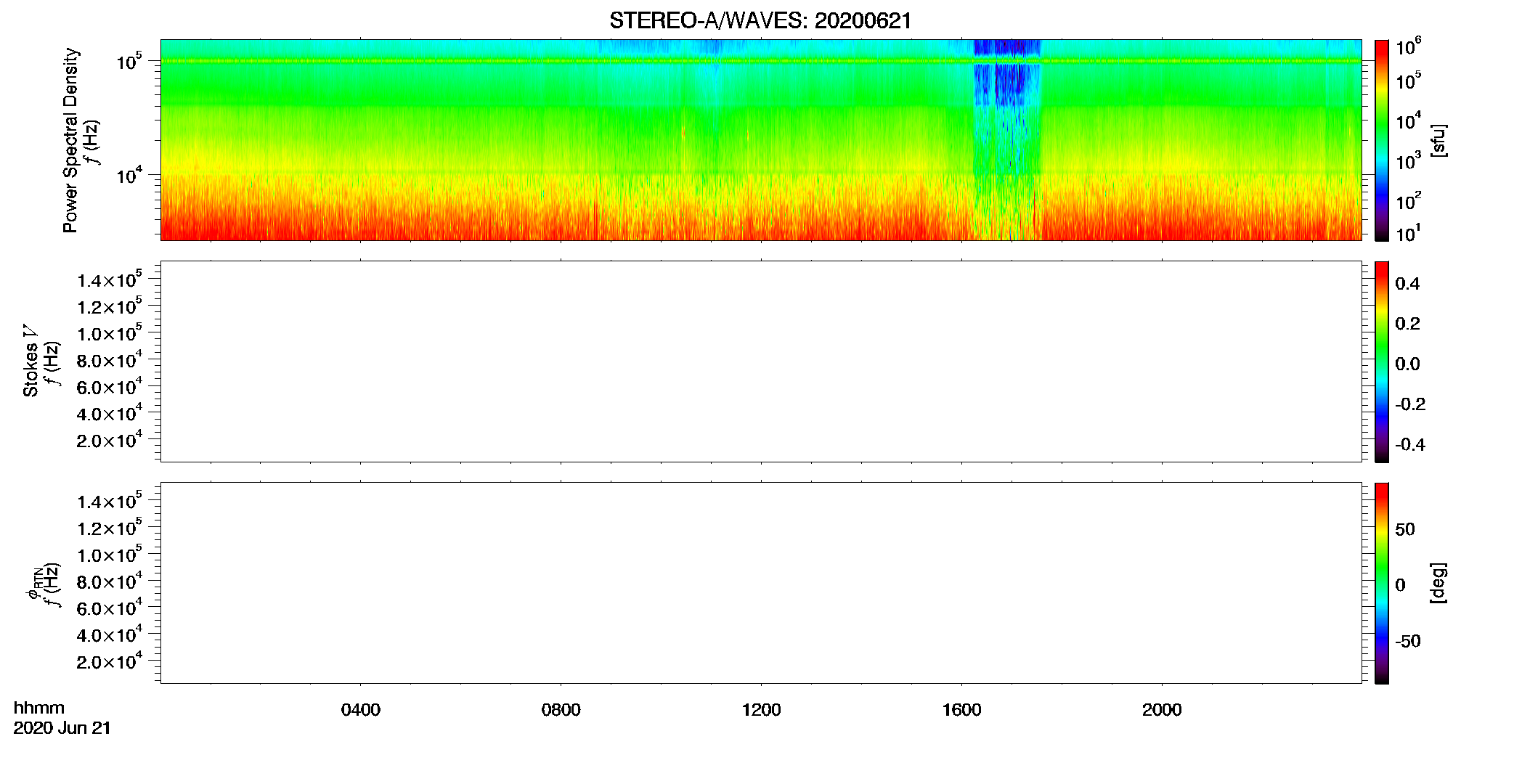Click the Stokes V axis label

(x=30, y=361)
